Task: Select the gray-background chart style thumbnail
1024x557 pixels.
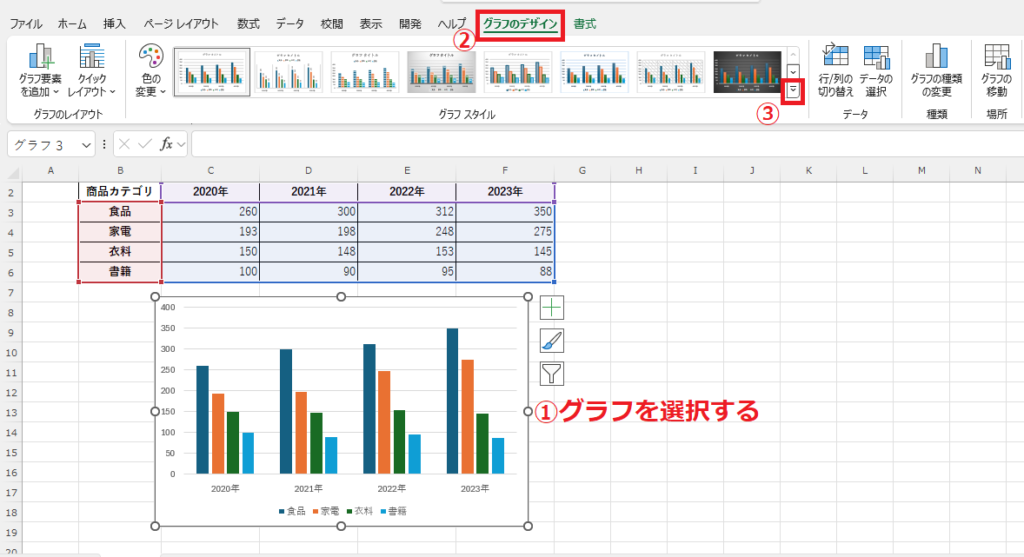Action: (x=441, y=72)
